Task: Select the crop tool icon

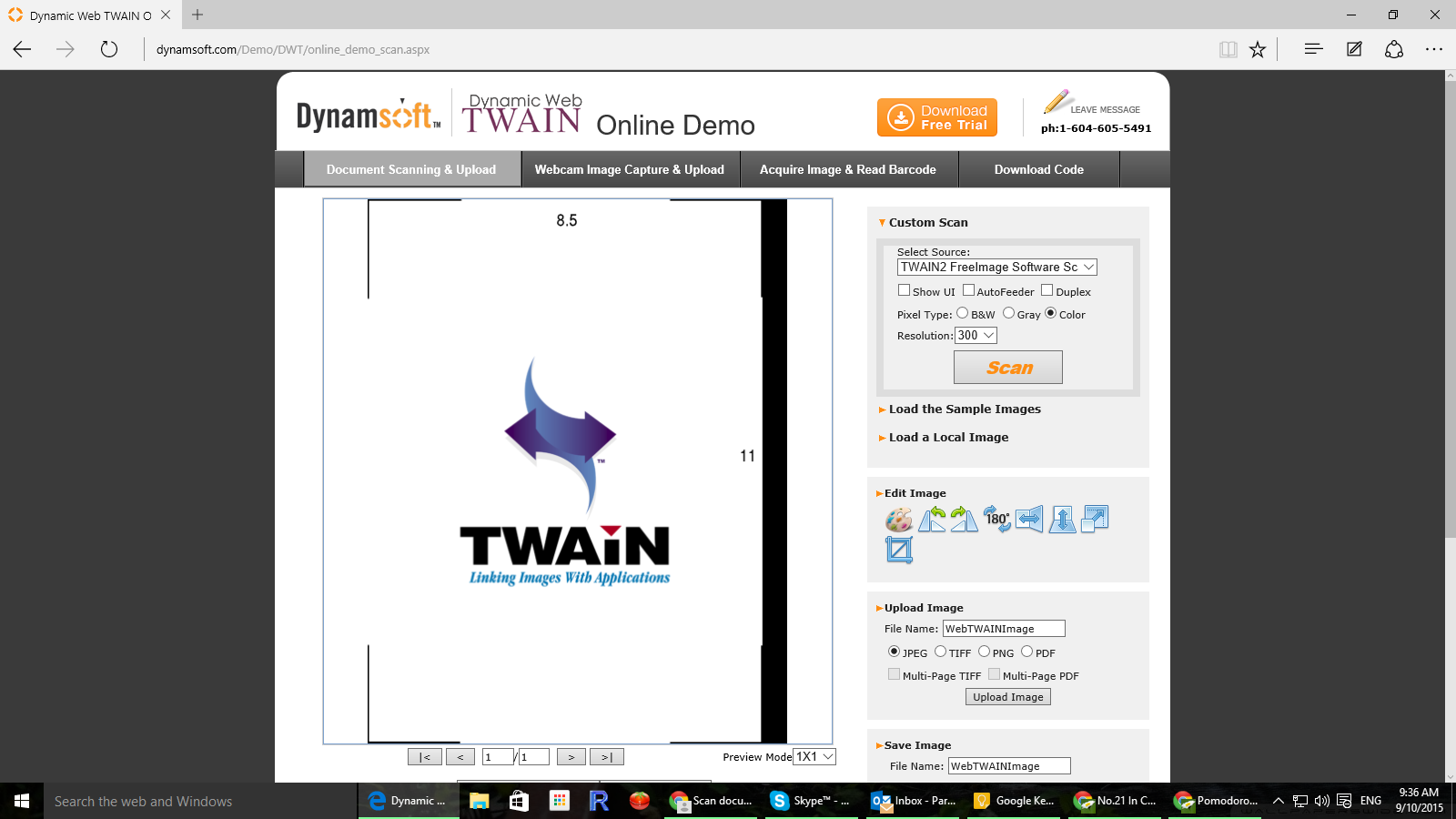Action: point(899,550)
